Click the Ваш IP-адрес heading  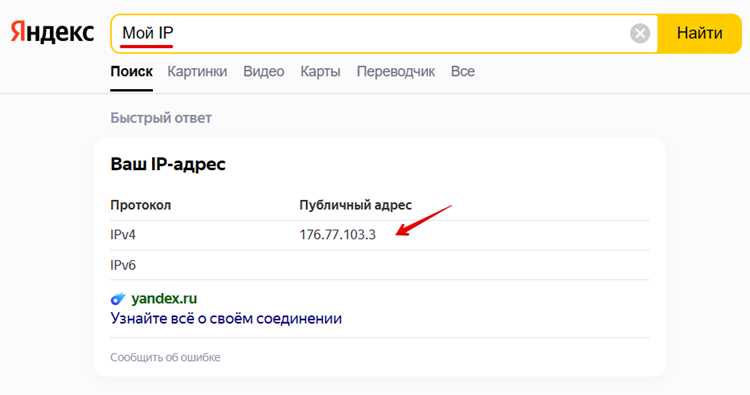point(168,164)
